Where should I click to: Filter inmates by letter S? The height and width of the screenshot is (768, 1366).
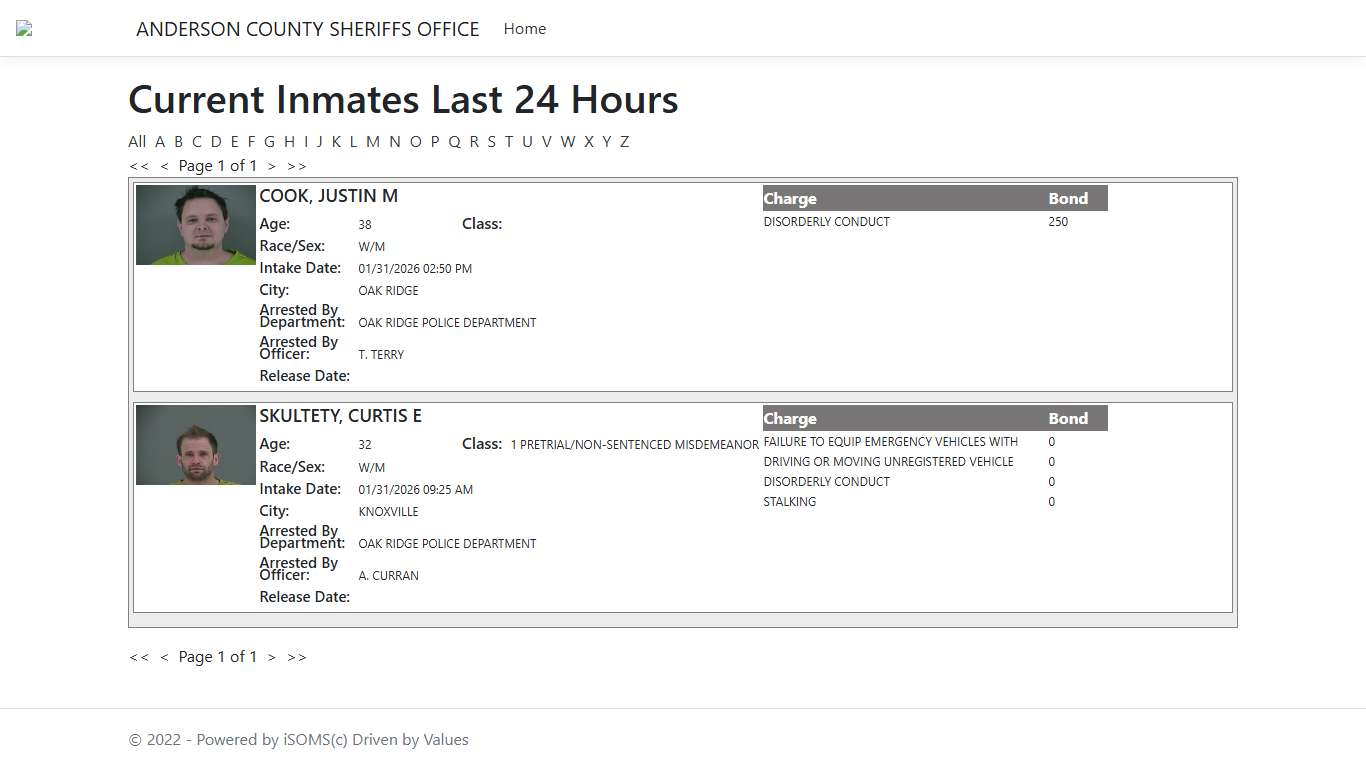click(x=491, y=141)
